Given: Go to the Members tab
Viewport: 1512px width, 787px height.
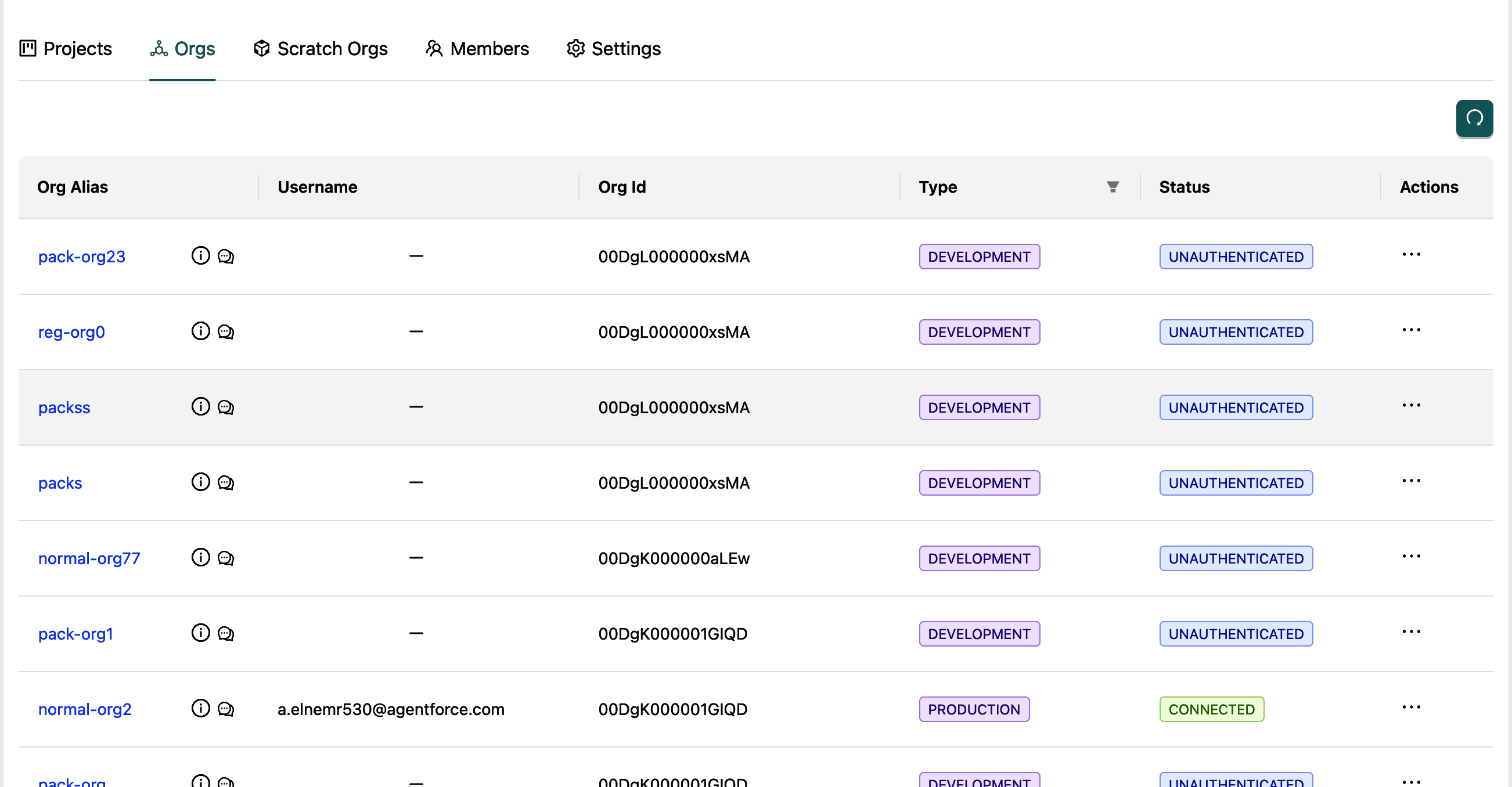Looking at the screenshot, I should coord(477,49).
